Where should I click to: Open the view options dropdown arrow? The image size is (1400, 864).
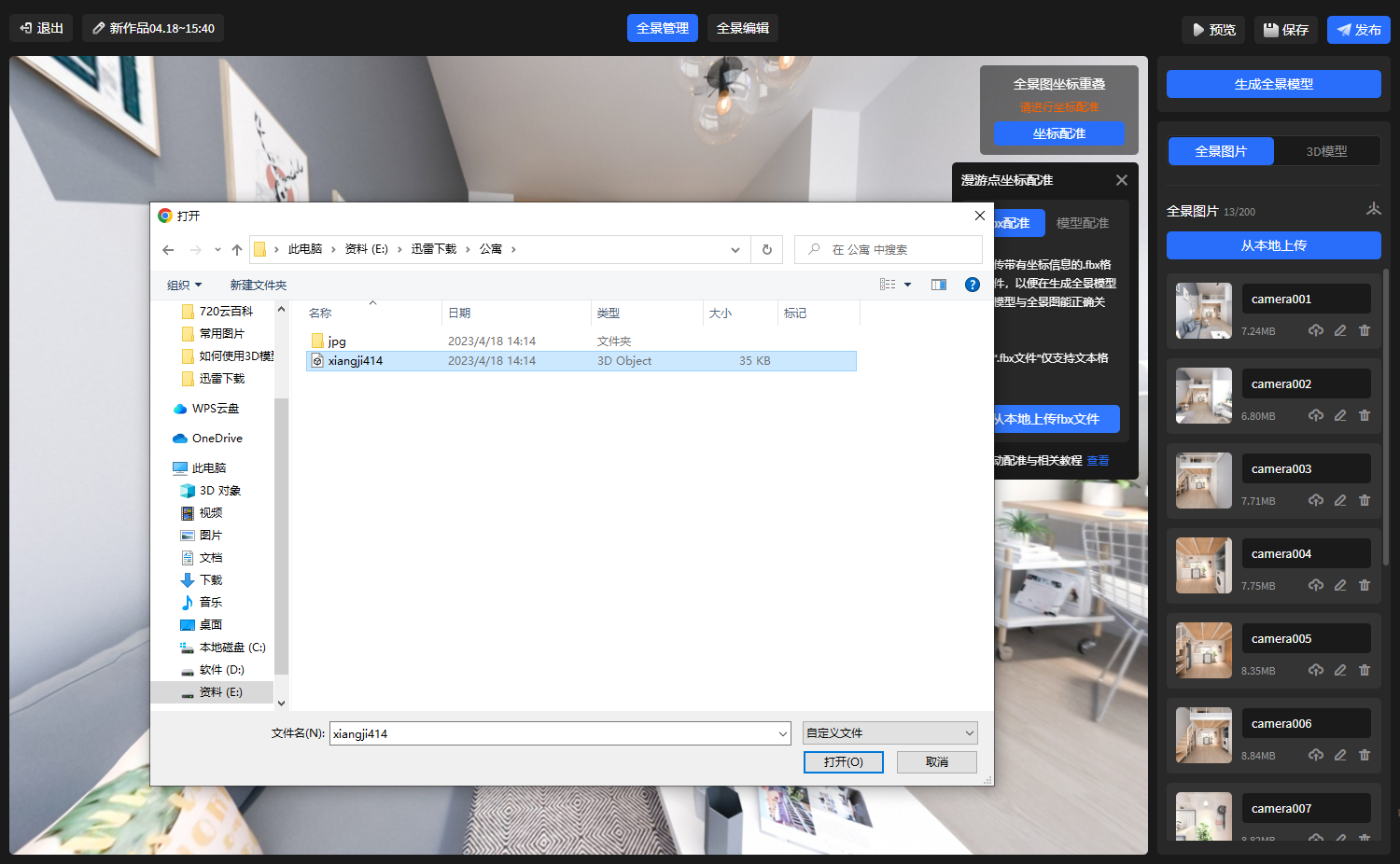(x=907, y=285)
